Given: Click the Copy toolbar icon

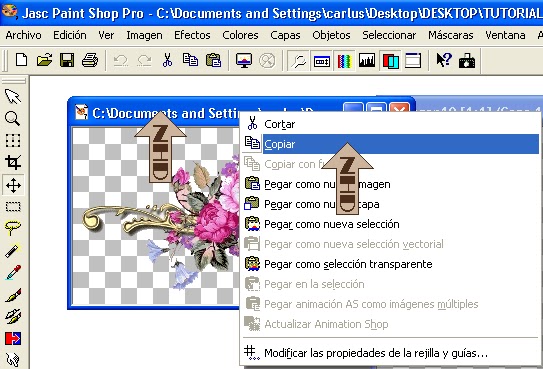Looking at the screenshot, I should [190, 60].
